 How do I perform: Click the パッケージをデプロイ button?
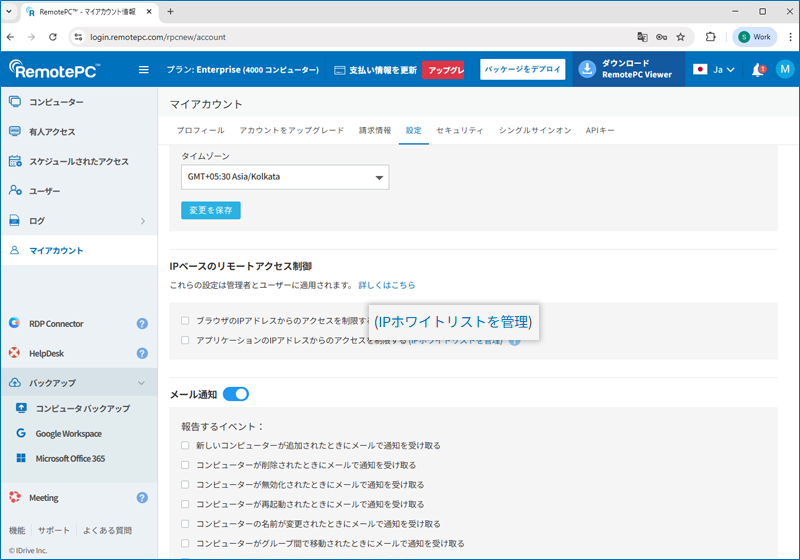522,69
